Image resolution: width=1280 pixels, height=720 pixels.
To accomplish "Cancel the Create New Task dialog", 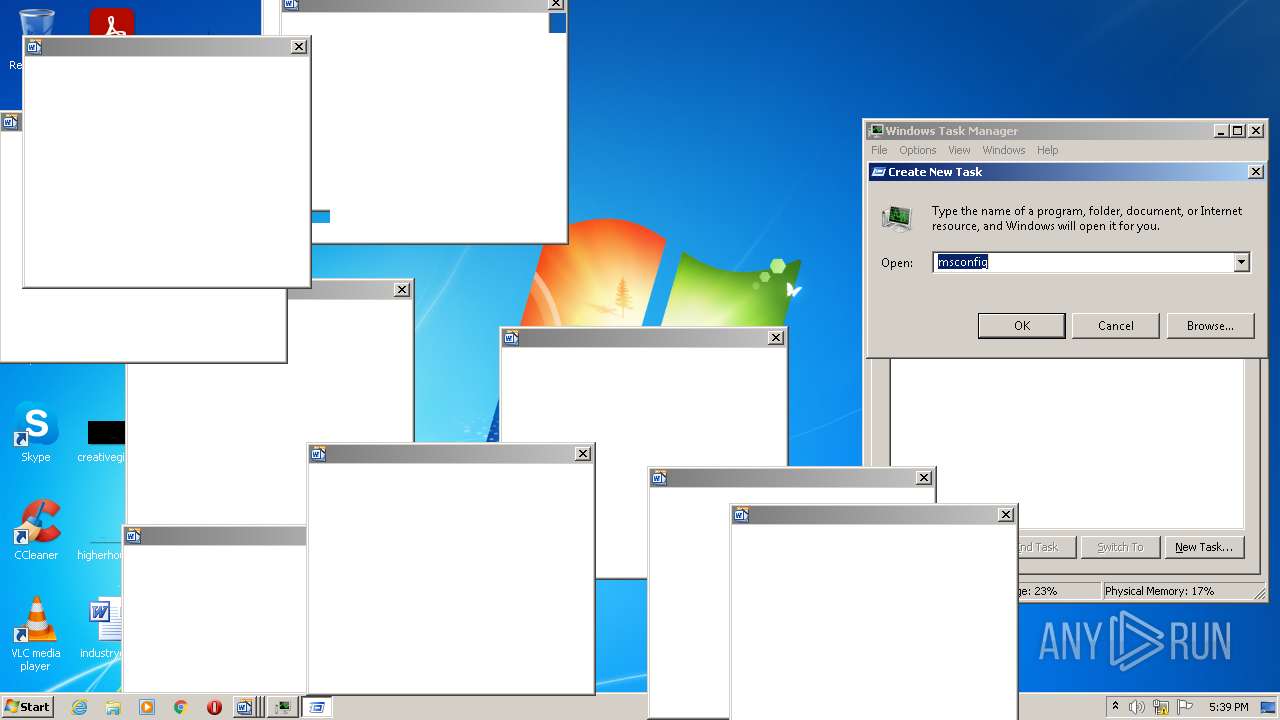I will [1115, 325].
